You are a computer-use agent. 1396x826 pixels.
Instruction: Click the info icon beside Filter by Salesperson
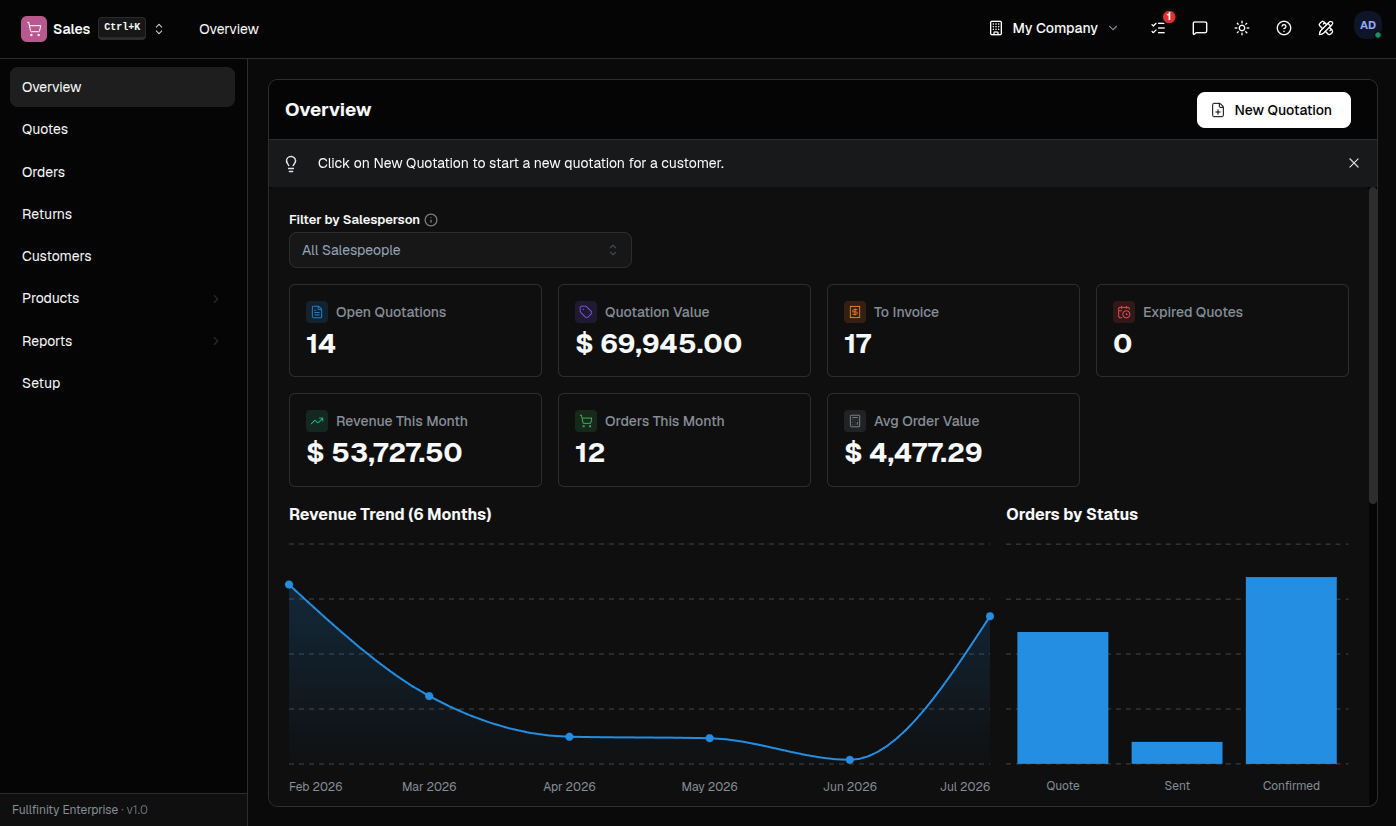click(x=431, y=220)
